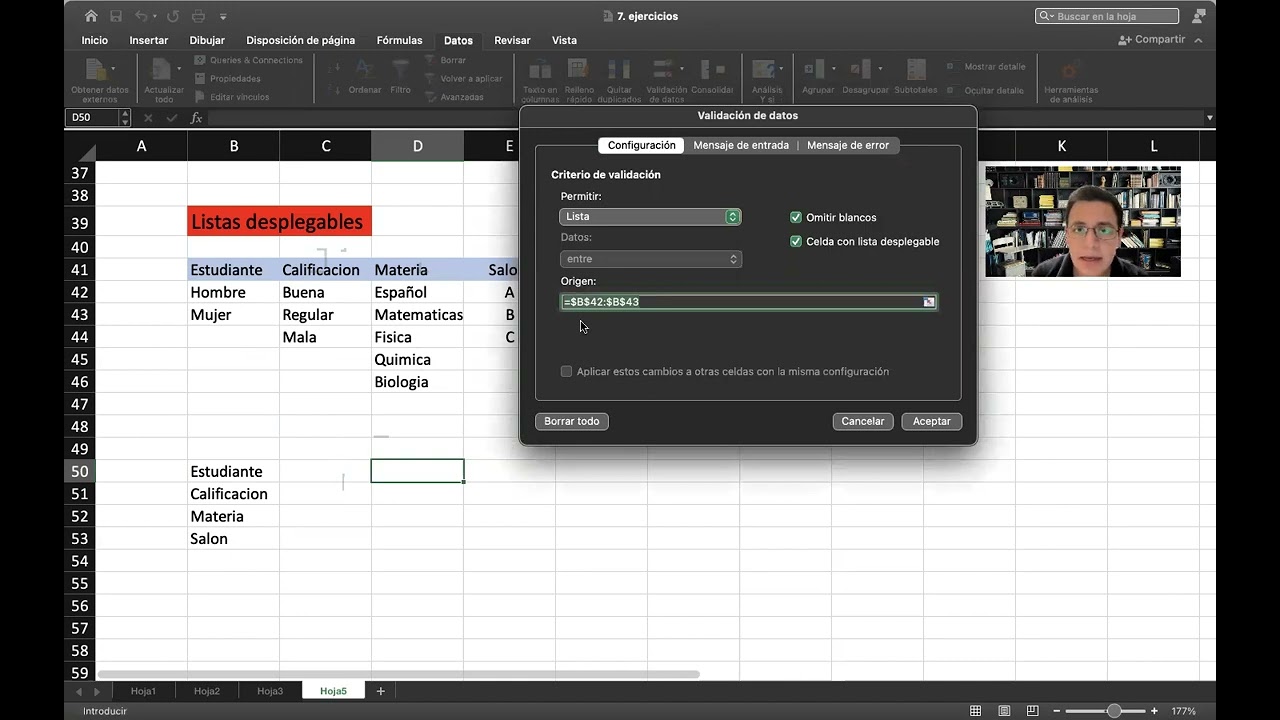This screenshot has width=1280, height=720.
Task: Open the Vista ribbon tab
Action: (x=564, y=40)
